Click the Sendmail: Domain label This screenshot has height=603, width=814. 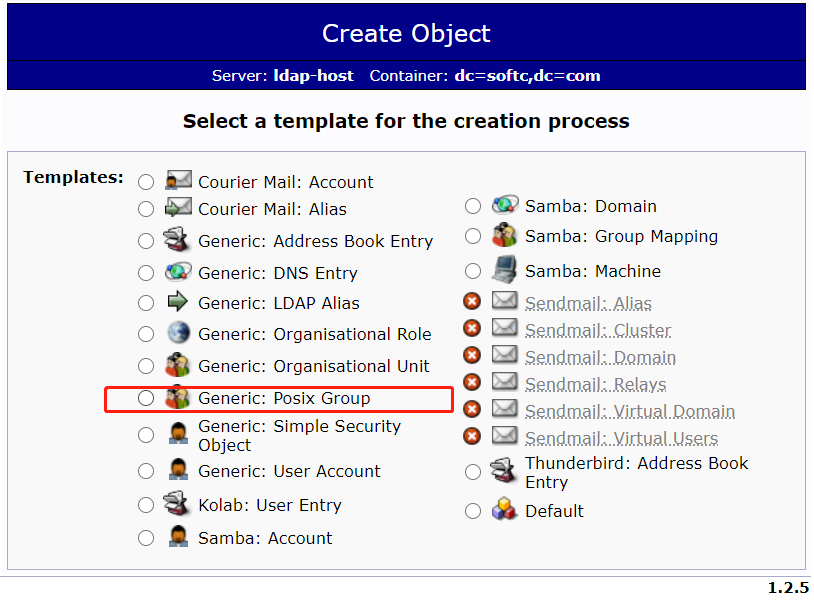coord(601,358)
